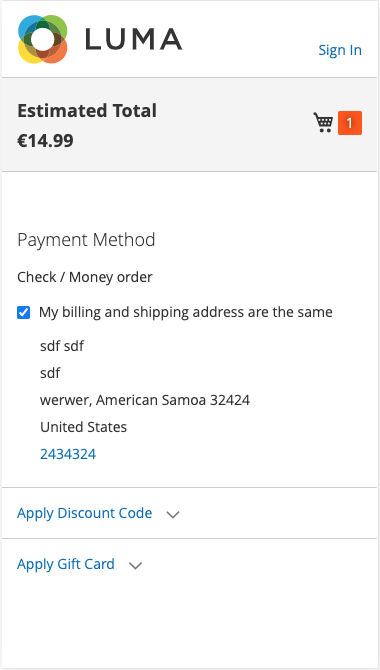Click the werwer, American Samoa 32424 line
The height and width of the screenshot is (670, 380).
coord(145,400)
